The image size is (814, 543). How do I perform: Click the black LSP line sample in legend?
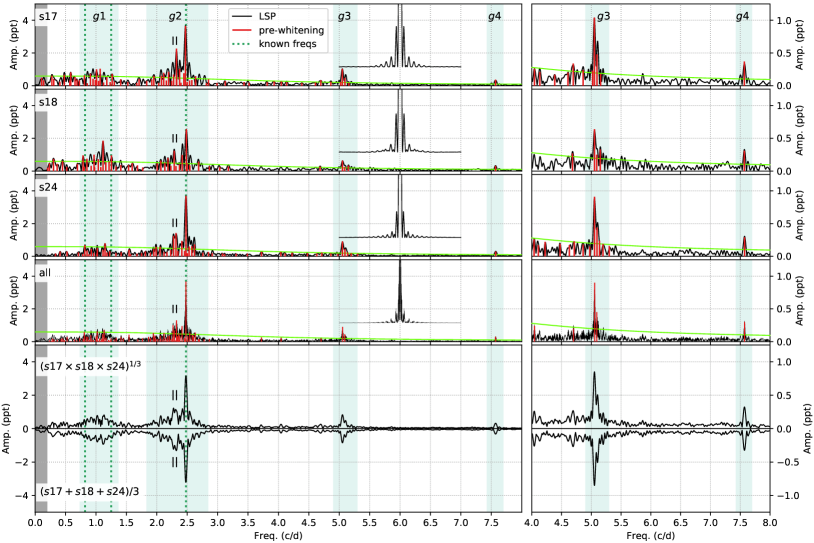click(243, 17)
